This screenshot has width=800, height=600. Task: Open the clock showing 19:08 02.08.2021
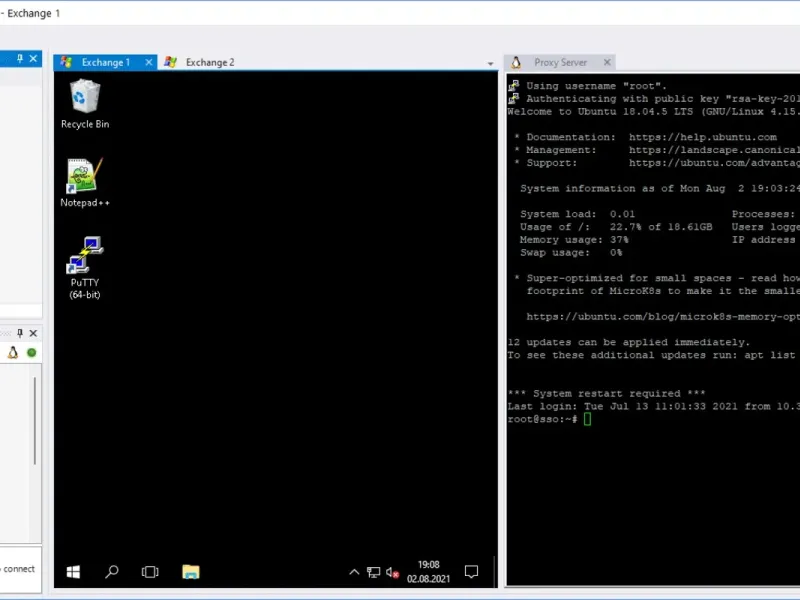pos(429,571)
